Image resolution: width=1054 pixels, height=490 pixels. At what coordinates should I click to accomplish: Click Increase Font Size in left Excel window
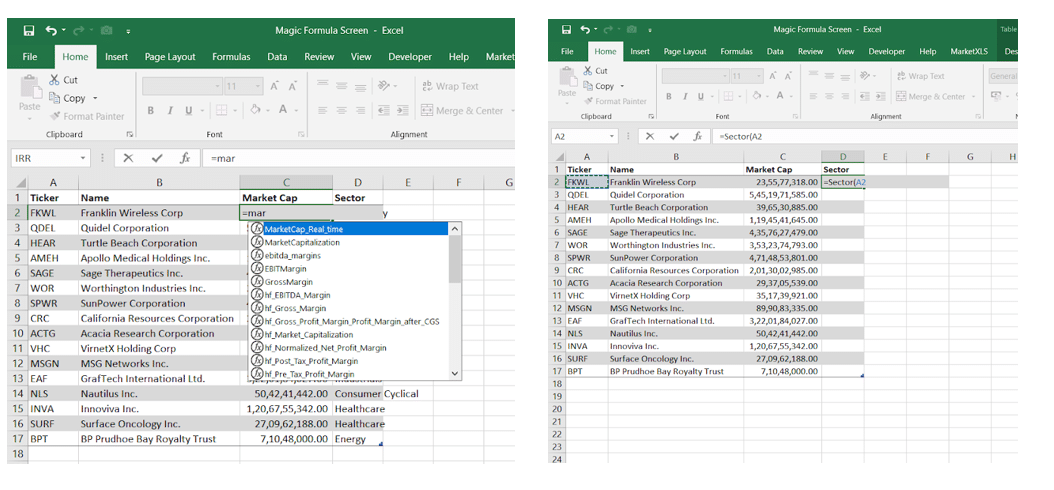click(274, 86)
